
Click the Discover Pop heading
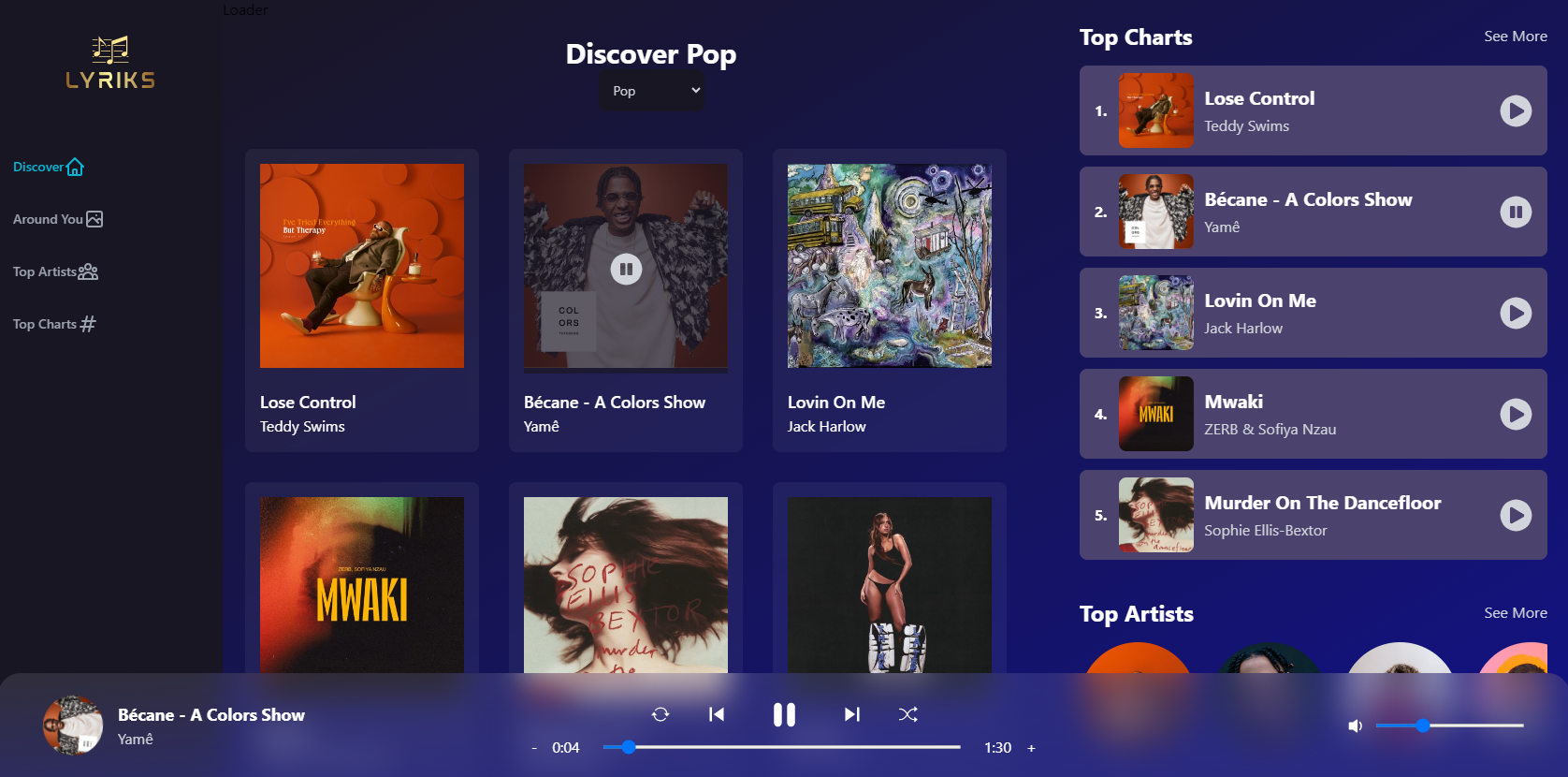651,54
